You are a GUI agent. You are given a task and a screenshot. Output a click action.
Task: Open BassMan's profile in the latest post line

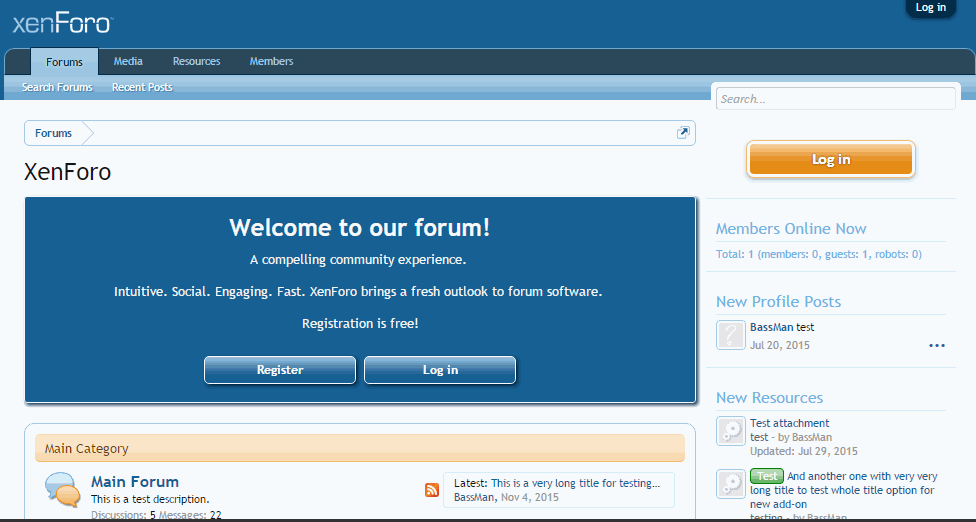click(x=475, y=497)
